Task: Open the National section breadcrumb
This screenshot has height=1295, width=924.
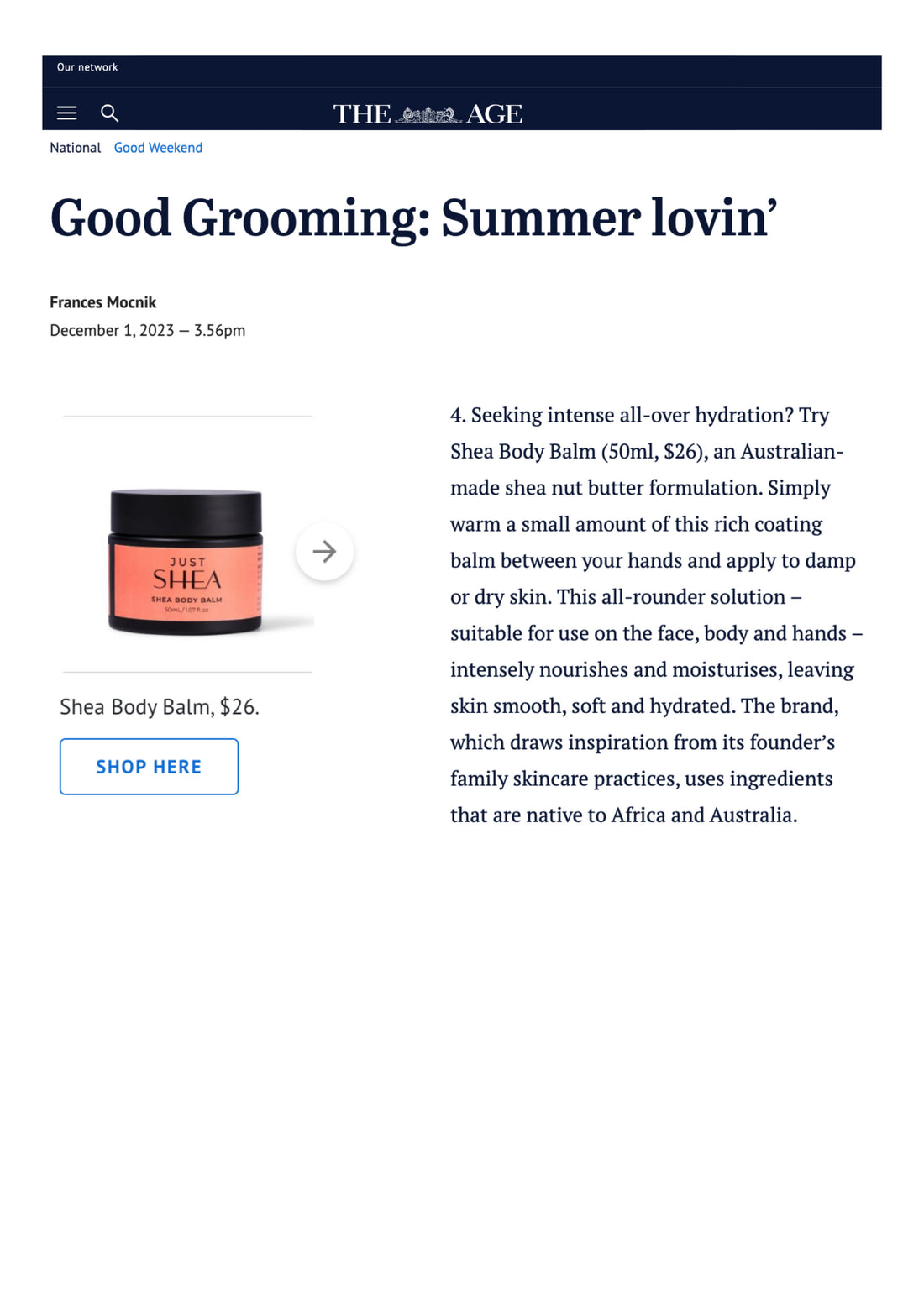Action: [x=75, y=148]
